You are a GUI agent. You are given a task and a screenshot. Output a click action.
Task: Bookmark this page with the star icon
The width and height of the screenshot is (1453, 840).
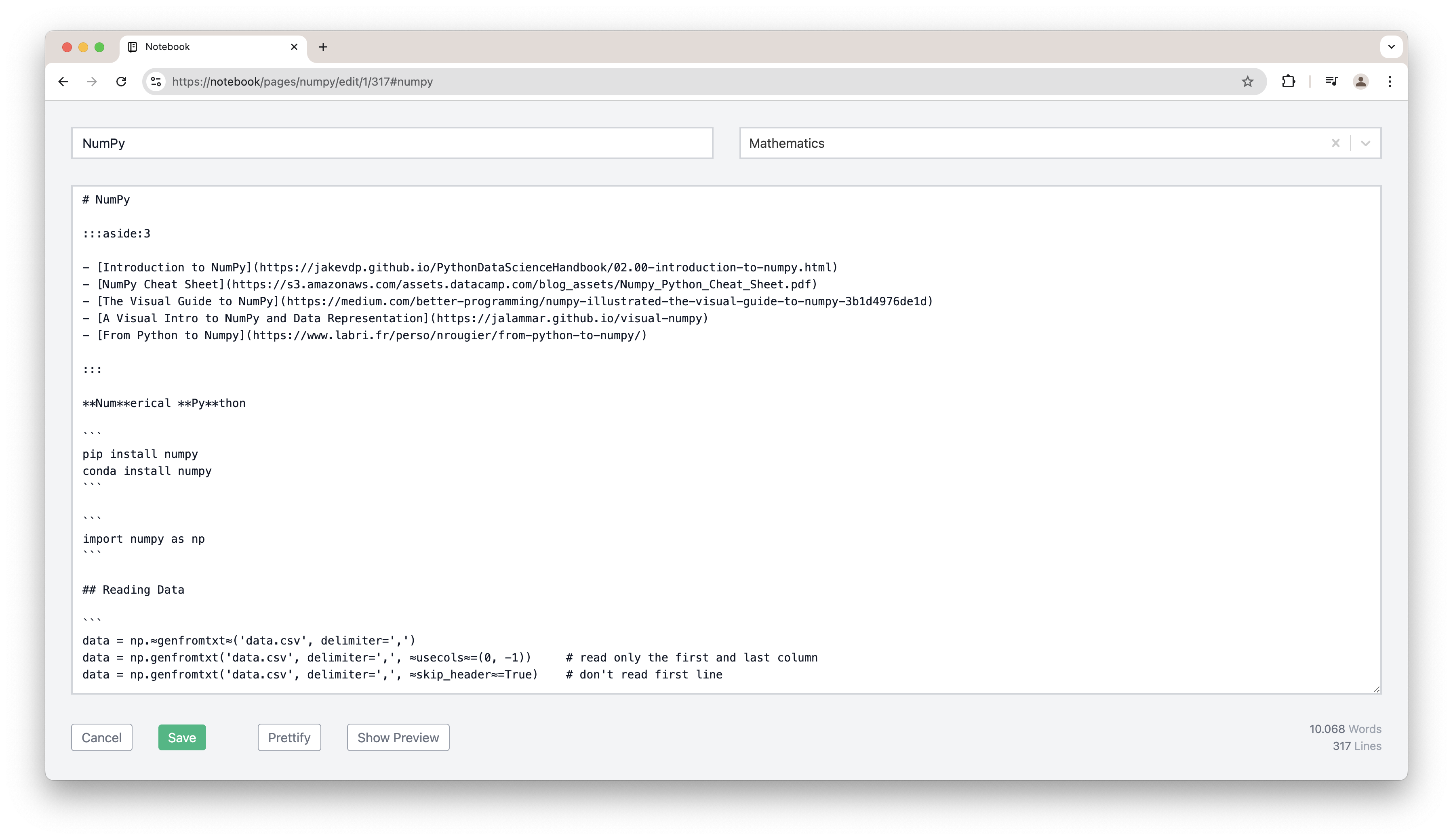pos(1247,82)
